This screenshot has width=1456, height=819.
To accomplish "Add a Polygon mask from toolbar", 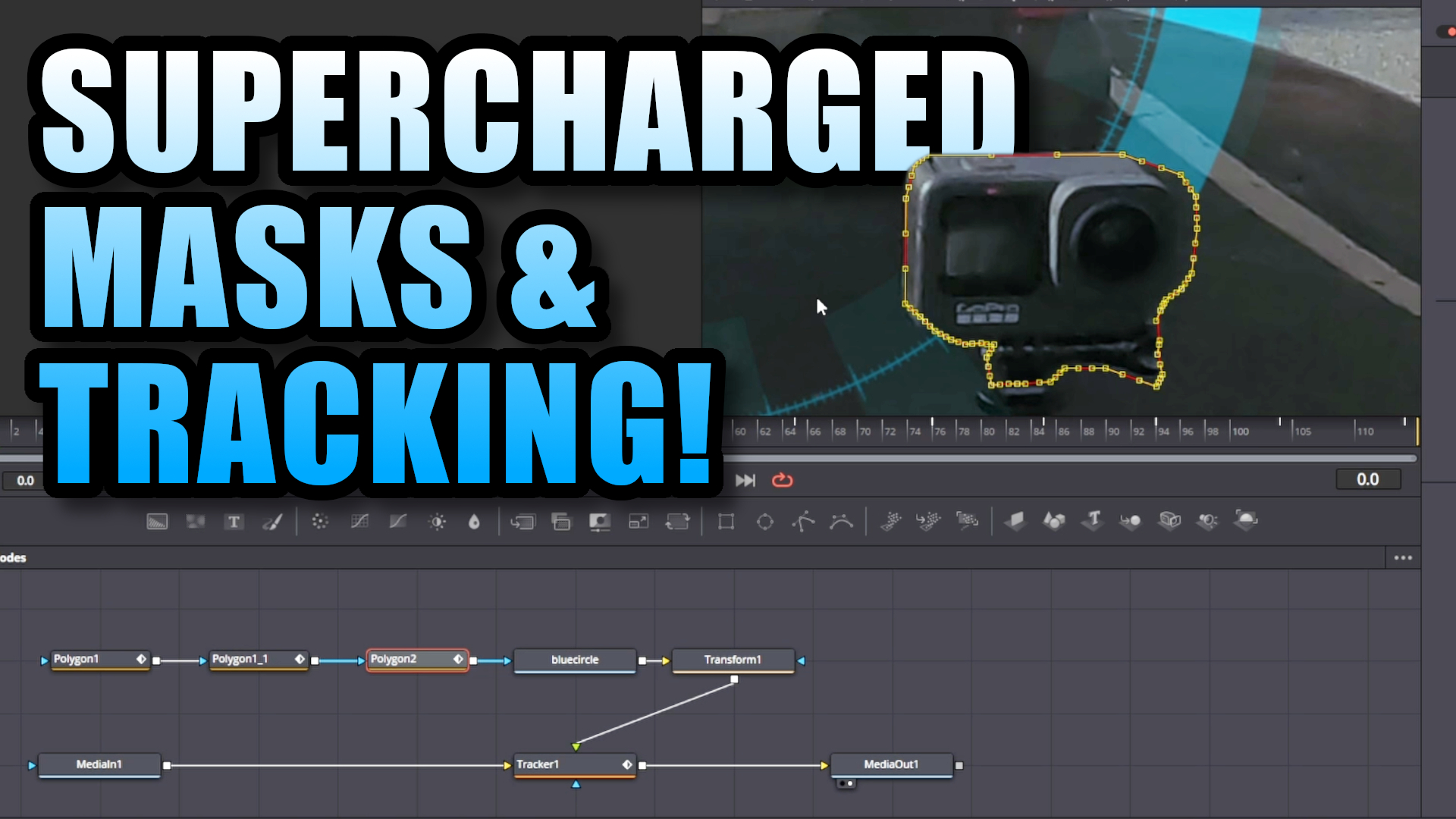I will (803, 522).
